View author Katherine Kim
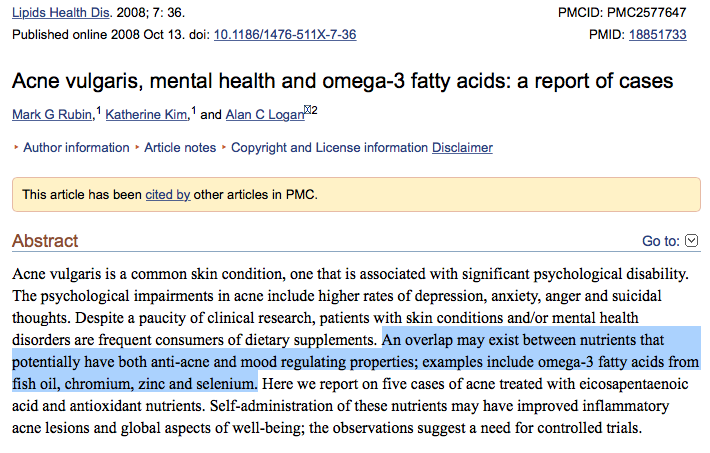This screenshot has height=453, width=710. click(147, 115)
